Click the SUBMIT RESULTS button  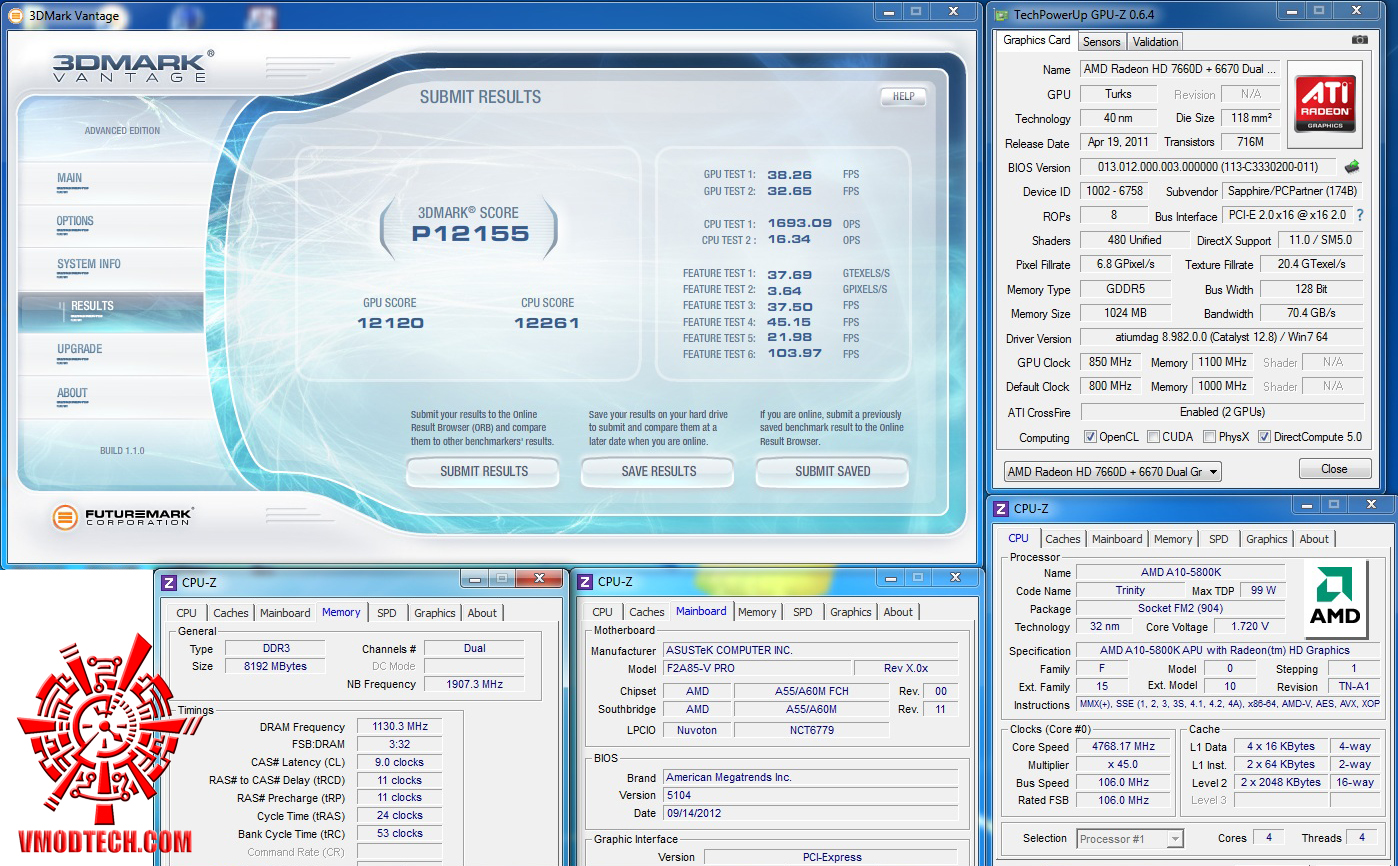click(484, 471)
